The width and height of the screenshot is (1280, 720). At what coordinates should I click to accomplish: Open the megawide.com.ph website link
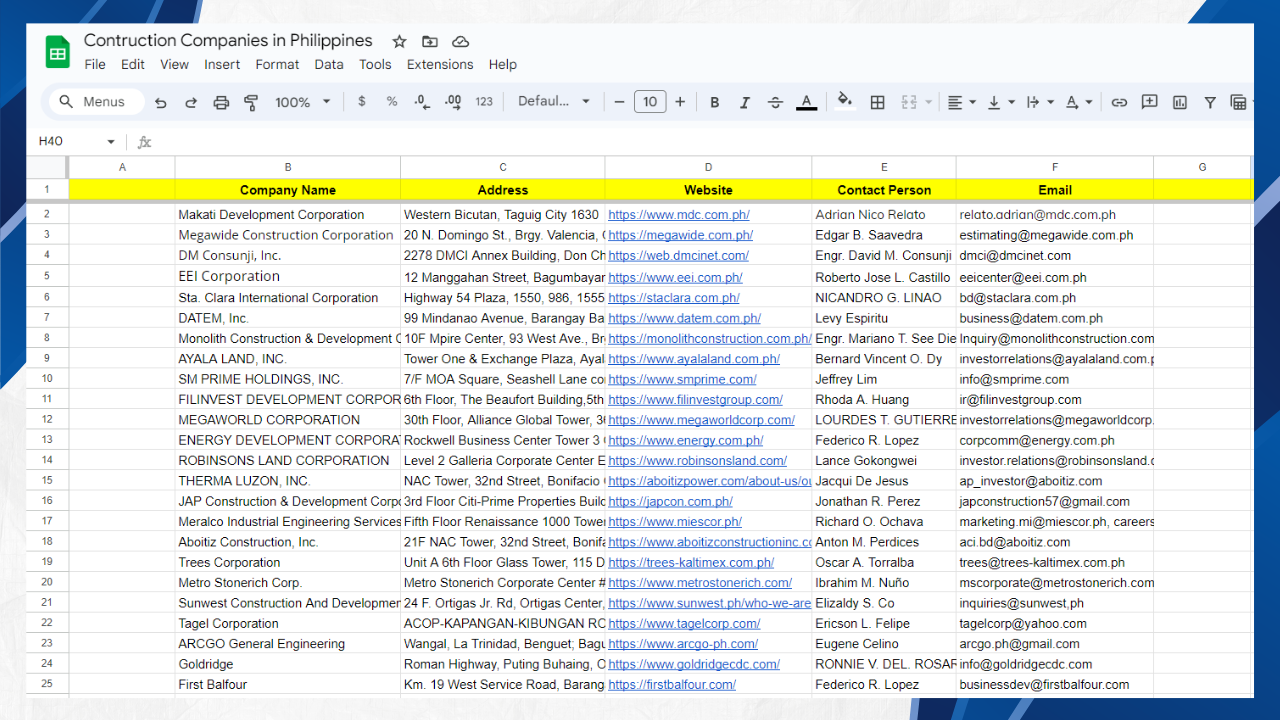680,235
